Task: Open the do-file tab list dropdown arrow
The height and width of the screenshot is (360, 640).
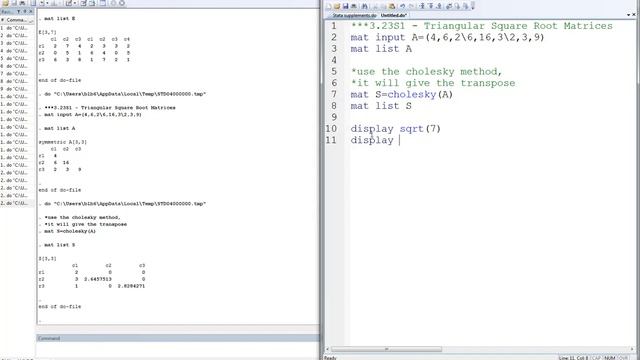Action: (x=628, y=15)
